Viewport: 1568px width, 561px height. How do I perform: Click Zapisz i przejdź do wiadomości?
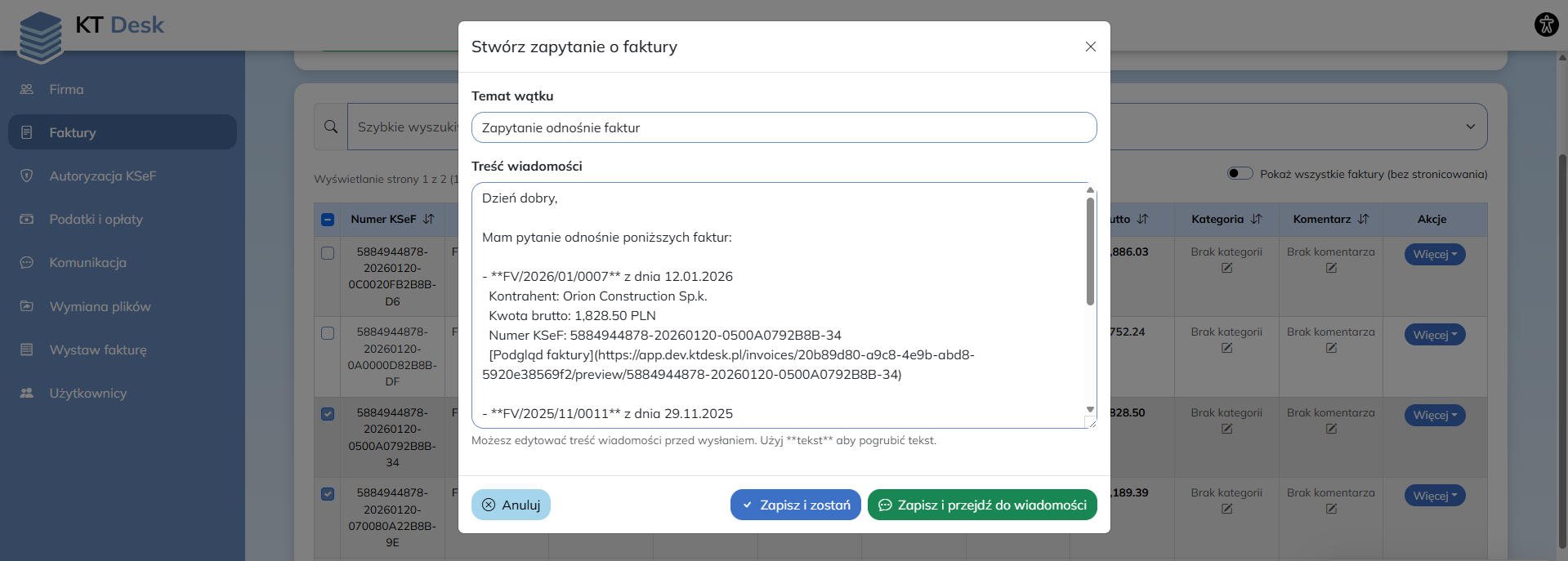click(x=982, y=505)
